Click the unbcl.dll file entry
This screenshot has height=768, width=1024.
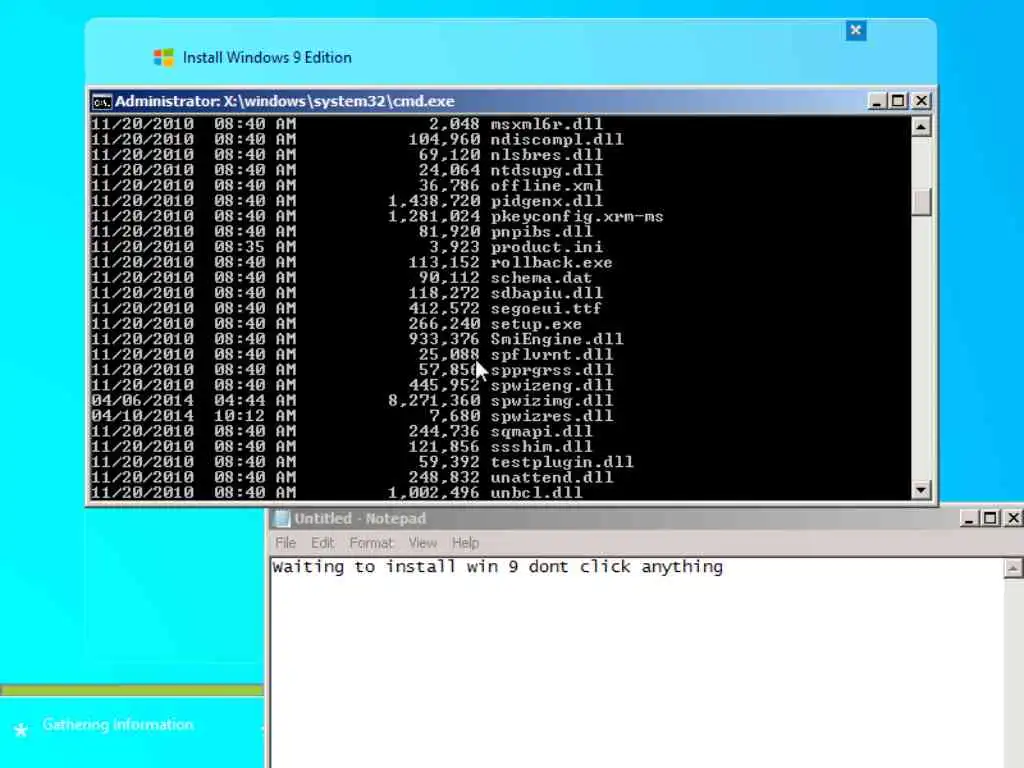536,492
